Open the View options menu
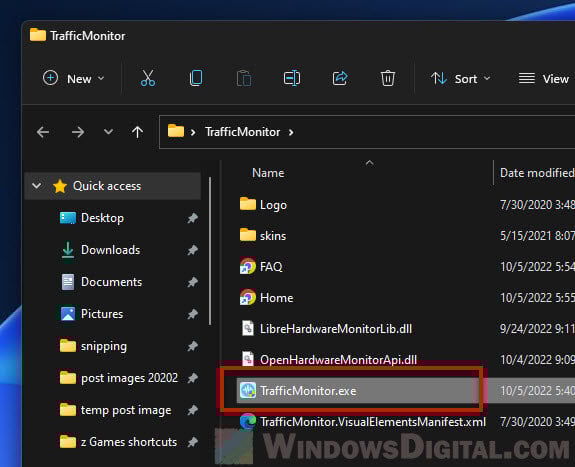 coord(544,79)
